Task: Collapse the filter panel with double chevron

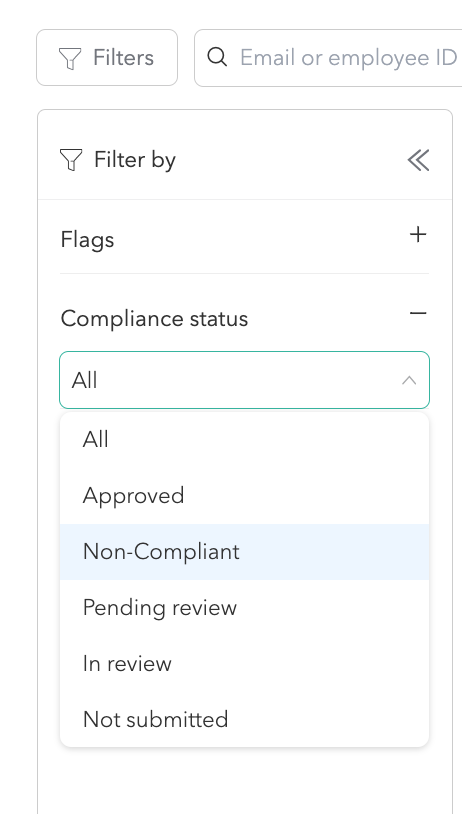Action: [418, 160]
